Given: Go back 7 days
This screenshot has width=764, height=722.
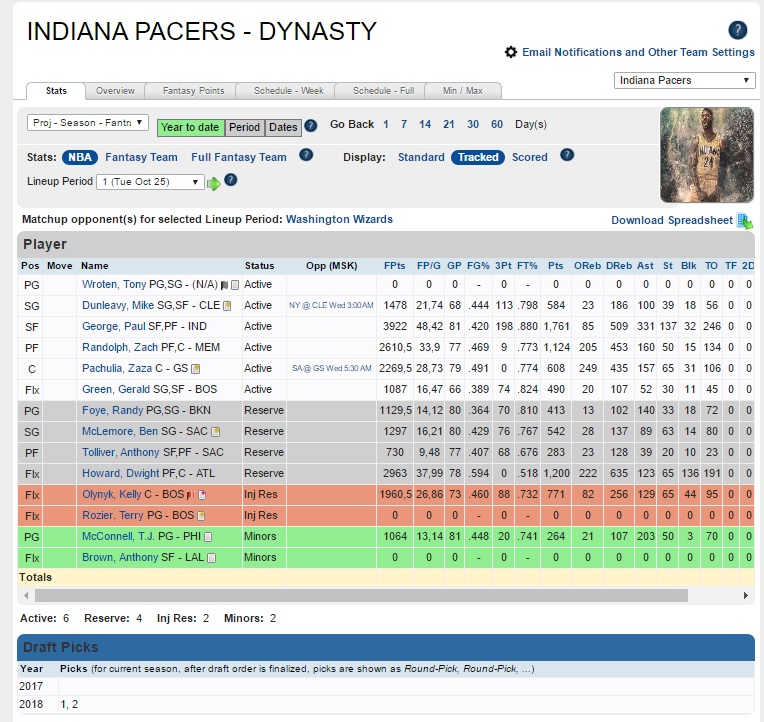Looking at the screenshot, I should click(x=404, y=124).
